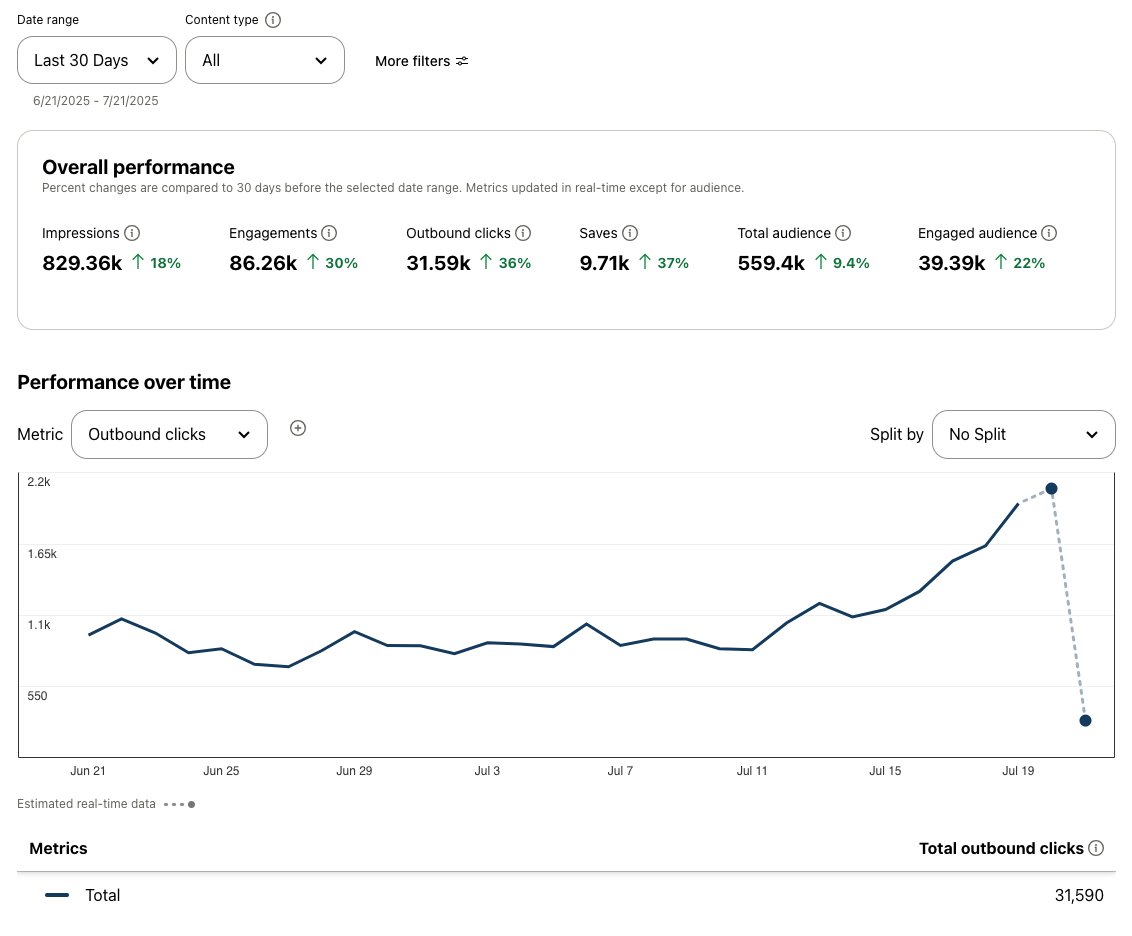Open the Outbound clicks metric dropdown
This screenshot has width=1132, height=936.
(170, 434)
